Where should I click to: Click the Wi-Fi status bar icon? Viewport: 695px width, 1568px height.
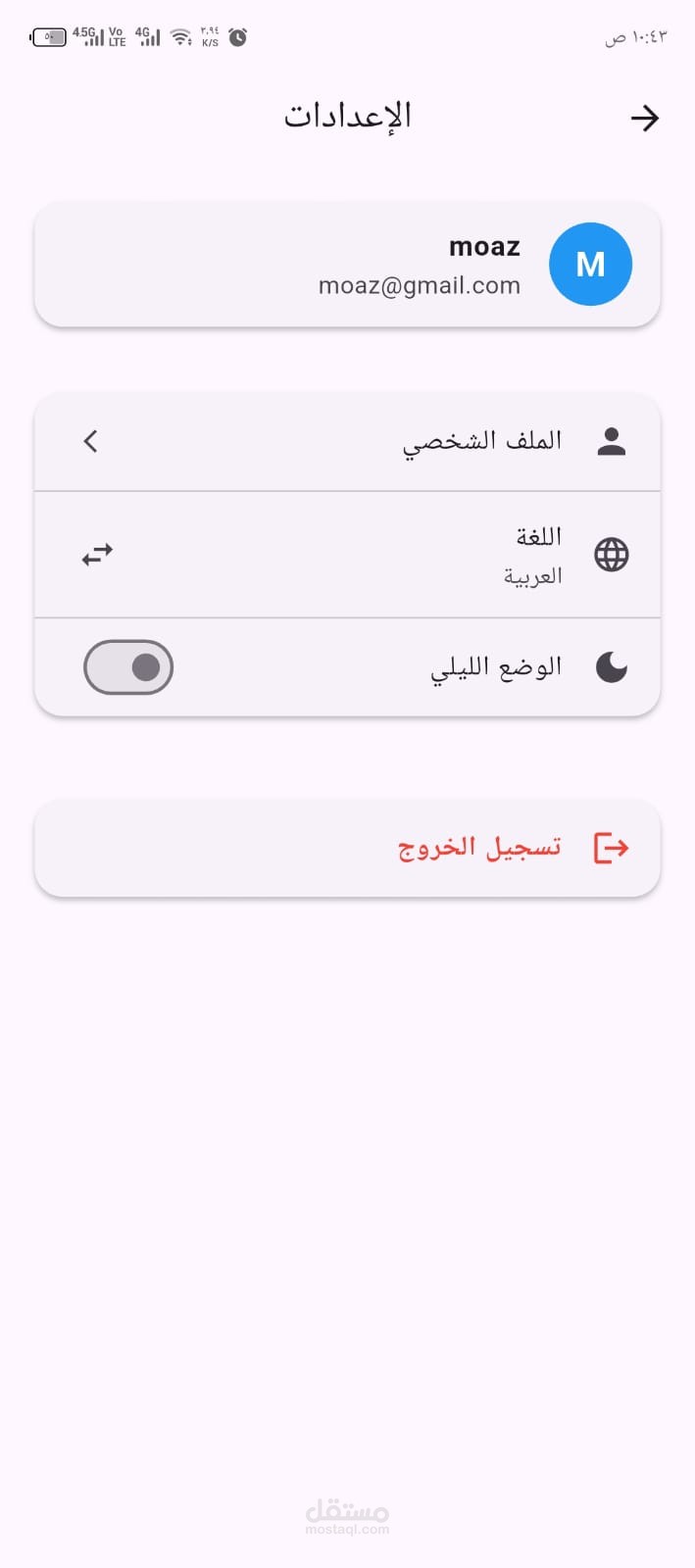(x=181, y=37)
